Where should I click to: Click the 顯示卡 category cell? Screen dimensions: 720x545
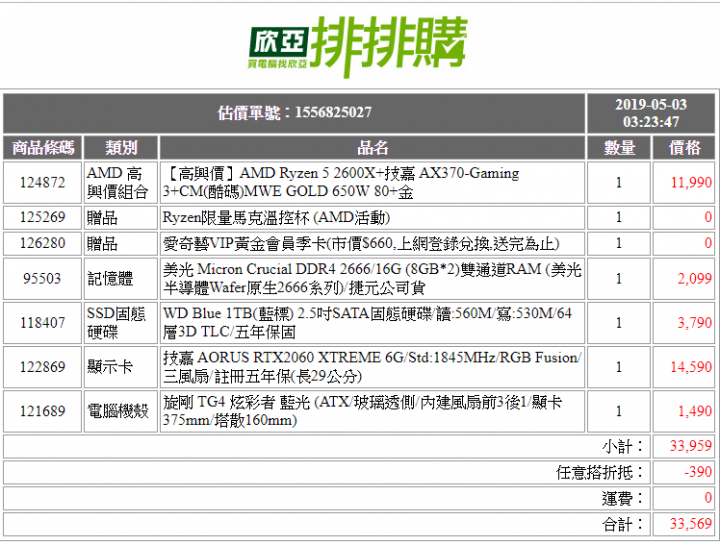[121, 367]
